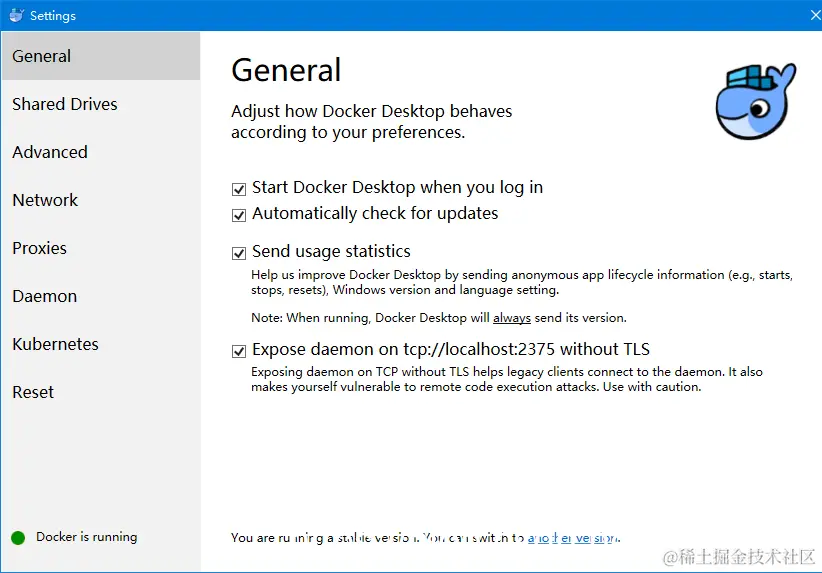Click the green Docker running status indicator
The width and height of the screenshot is (822, 573).
(x=18, y=537)
